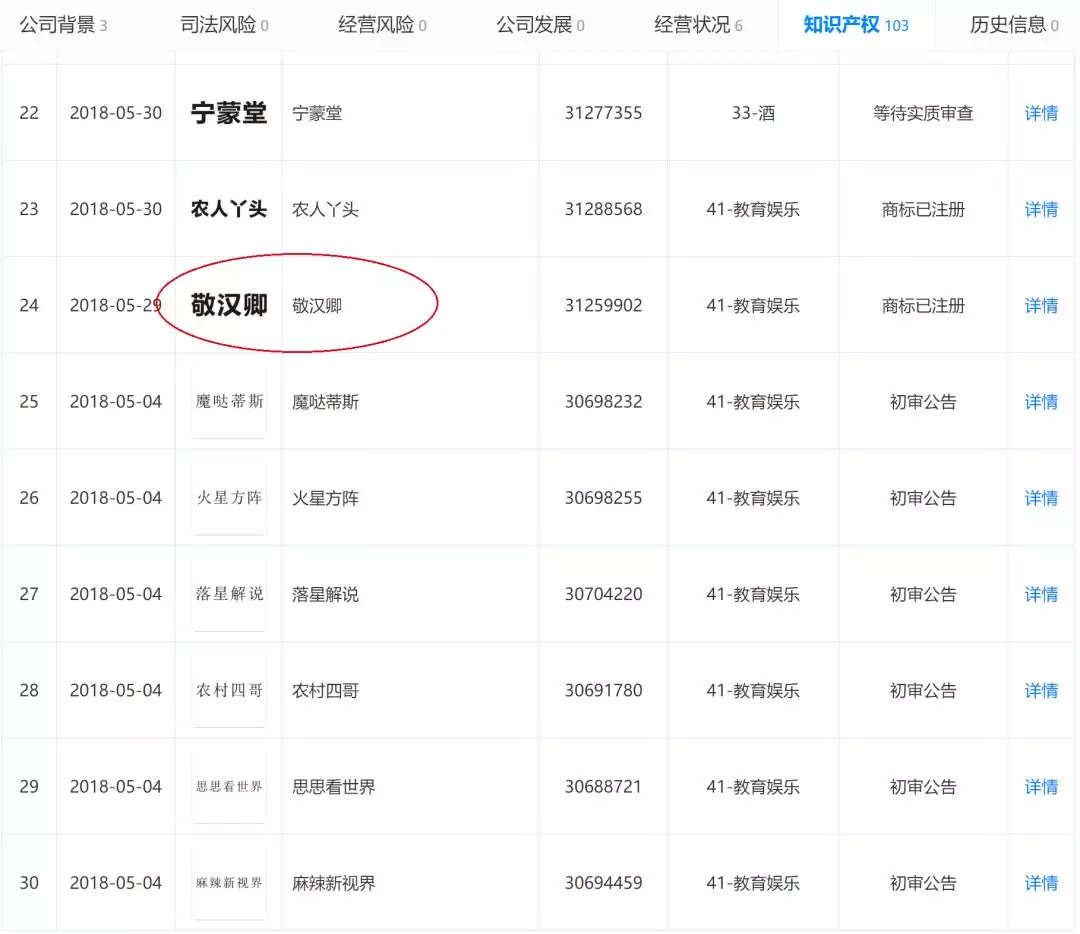Screen dimensions: 1080x934
Task: Click 详情 link for 敬汉卿 trademark
Action: (1041, 306)
